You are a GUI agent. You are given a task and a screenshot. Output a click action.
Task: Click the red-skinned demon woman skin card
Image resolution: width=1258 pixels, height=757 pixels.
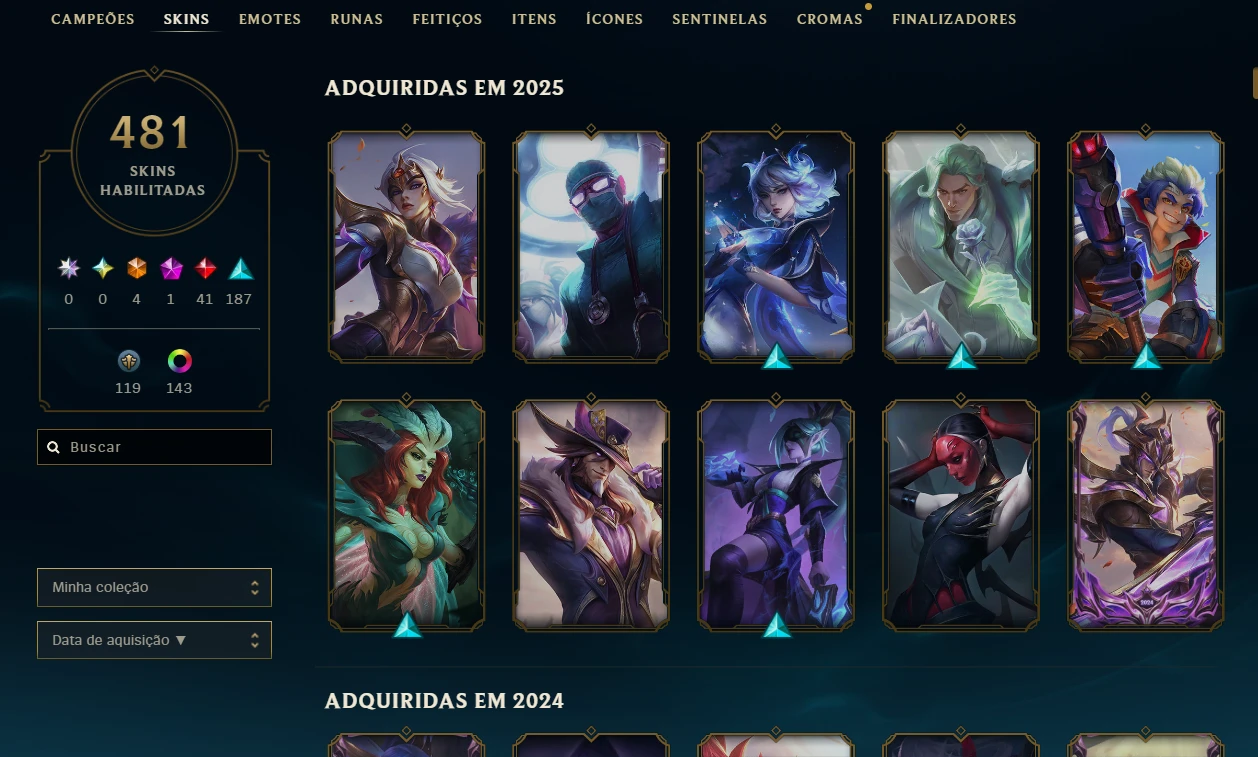961,515
